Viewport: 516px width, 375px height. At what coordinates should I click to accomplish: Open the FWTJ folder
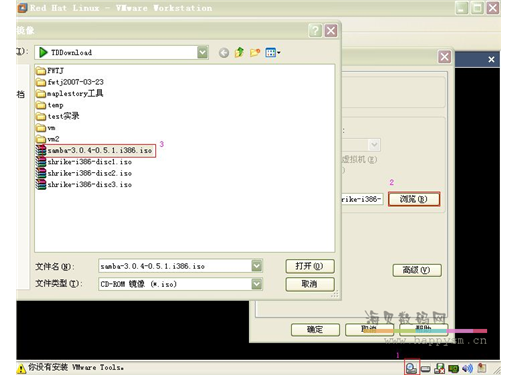(50, 71)
